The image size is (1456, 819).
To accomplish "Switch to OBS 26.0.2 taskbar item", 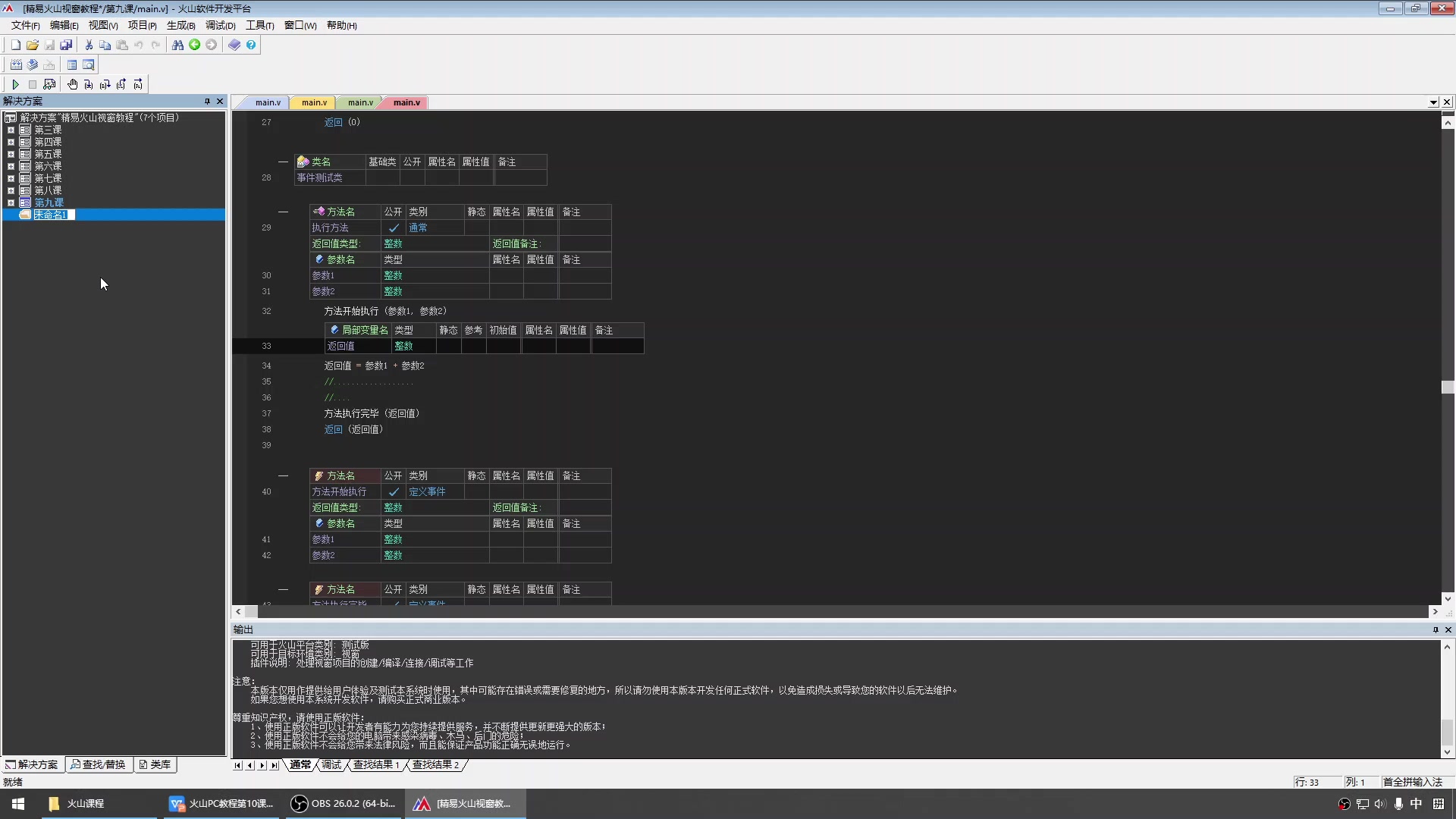I will coord(345,803).
